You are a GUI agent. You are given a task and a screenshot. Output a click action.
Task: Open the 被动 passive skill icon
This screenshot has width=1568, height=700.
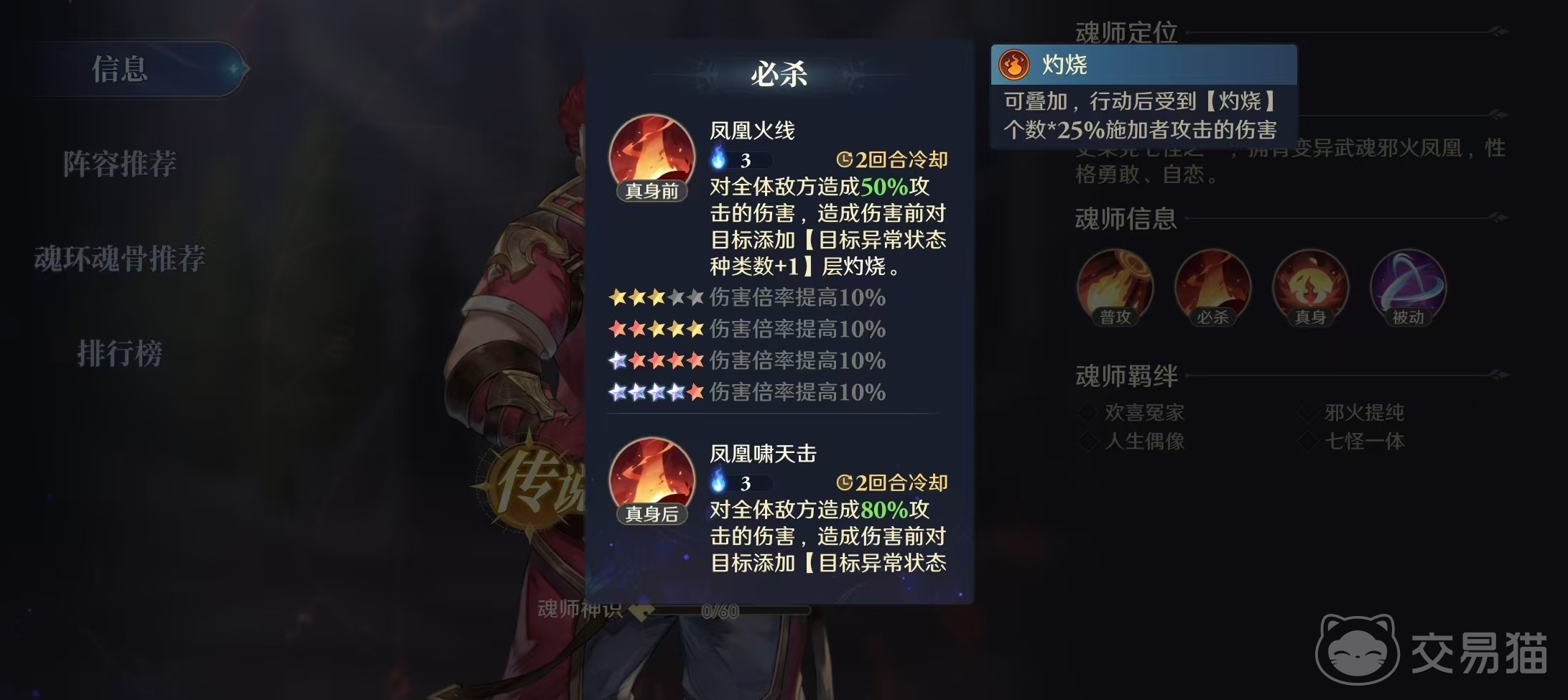point(1408,288)
